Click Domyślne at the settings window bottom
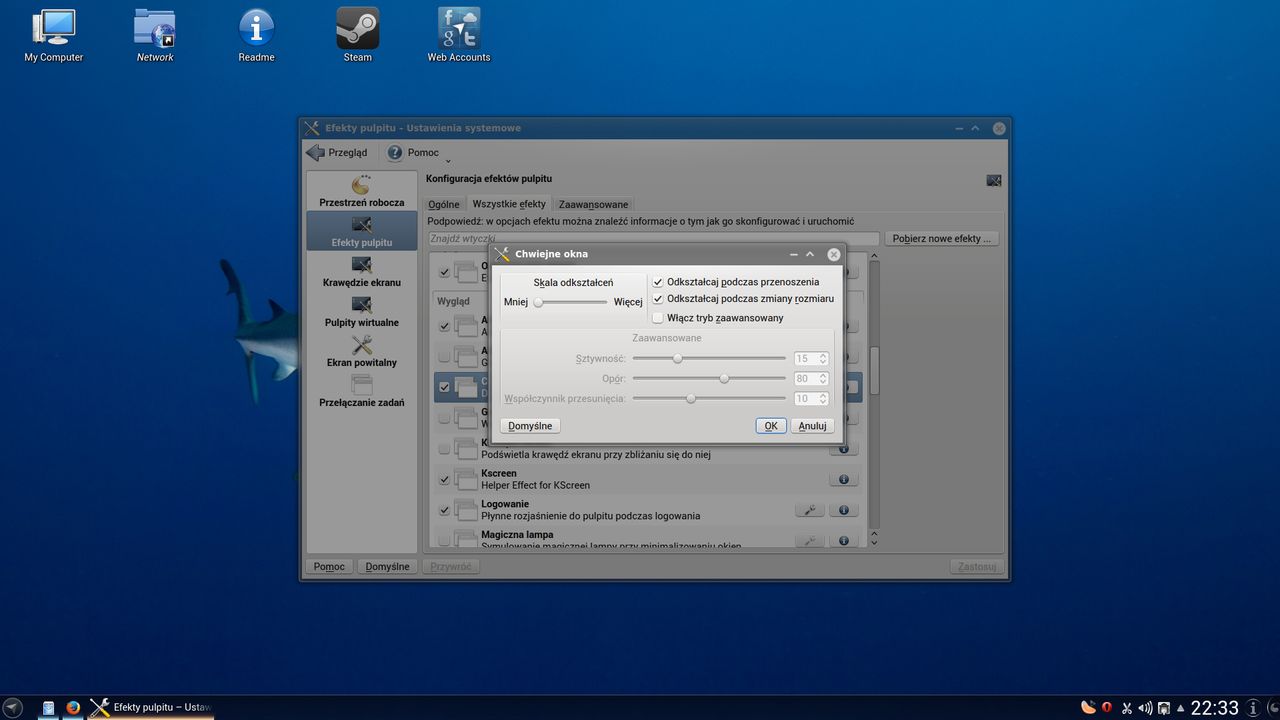 [x=387, y=566]
